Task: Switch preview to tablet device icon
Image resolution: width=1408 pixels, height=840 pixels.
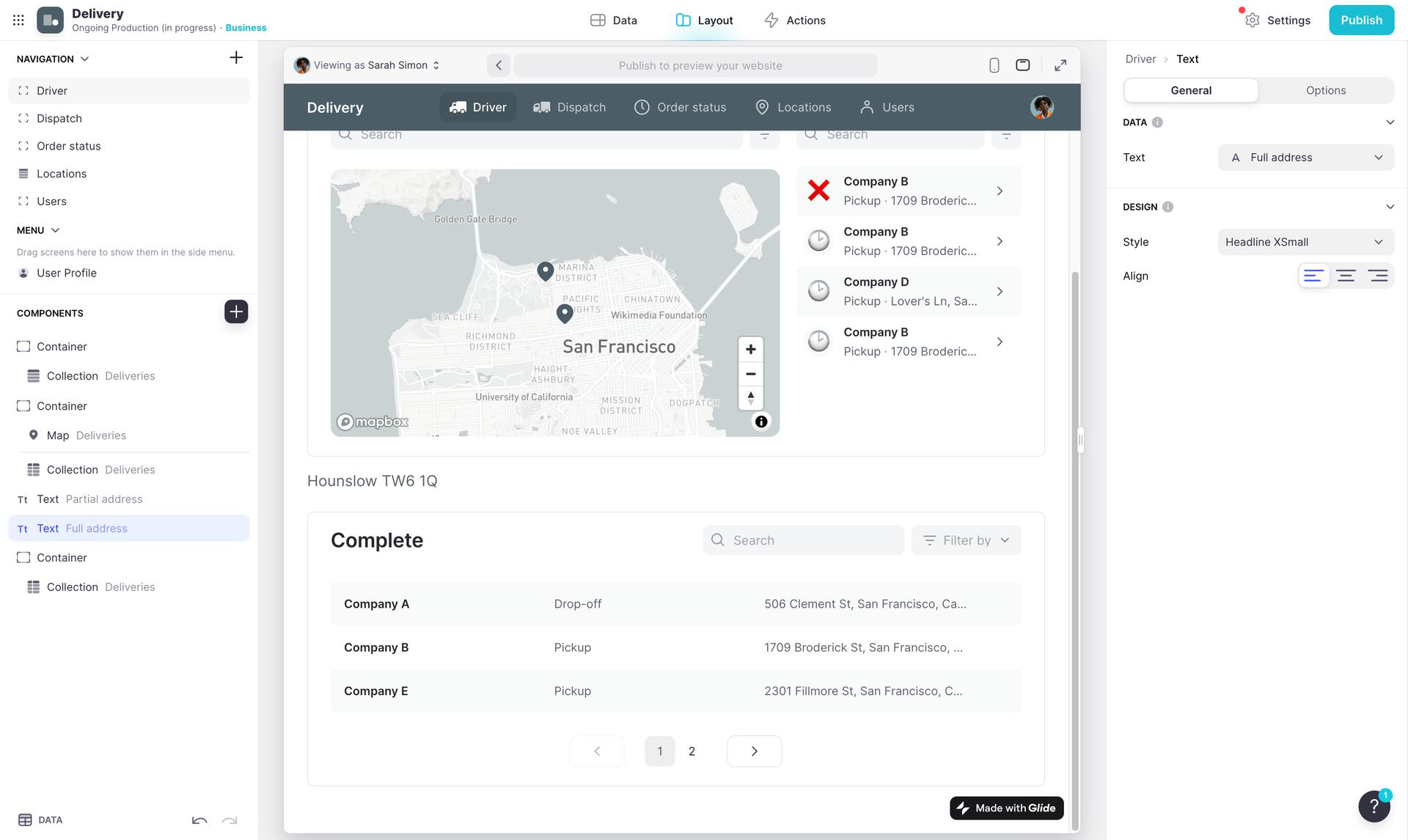Action: pos(1022,65)
